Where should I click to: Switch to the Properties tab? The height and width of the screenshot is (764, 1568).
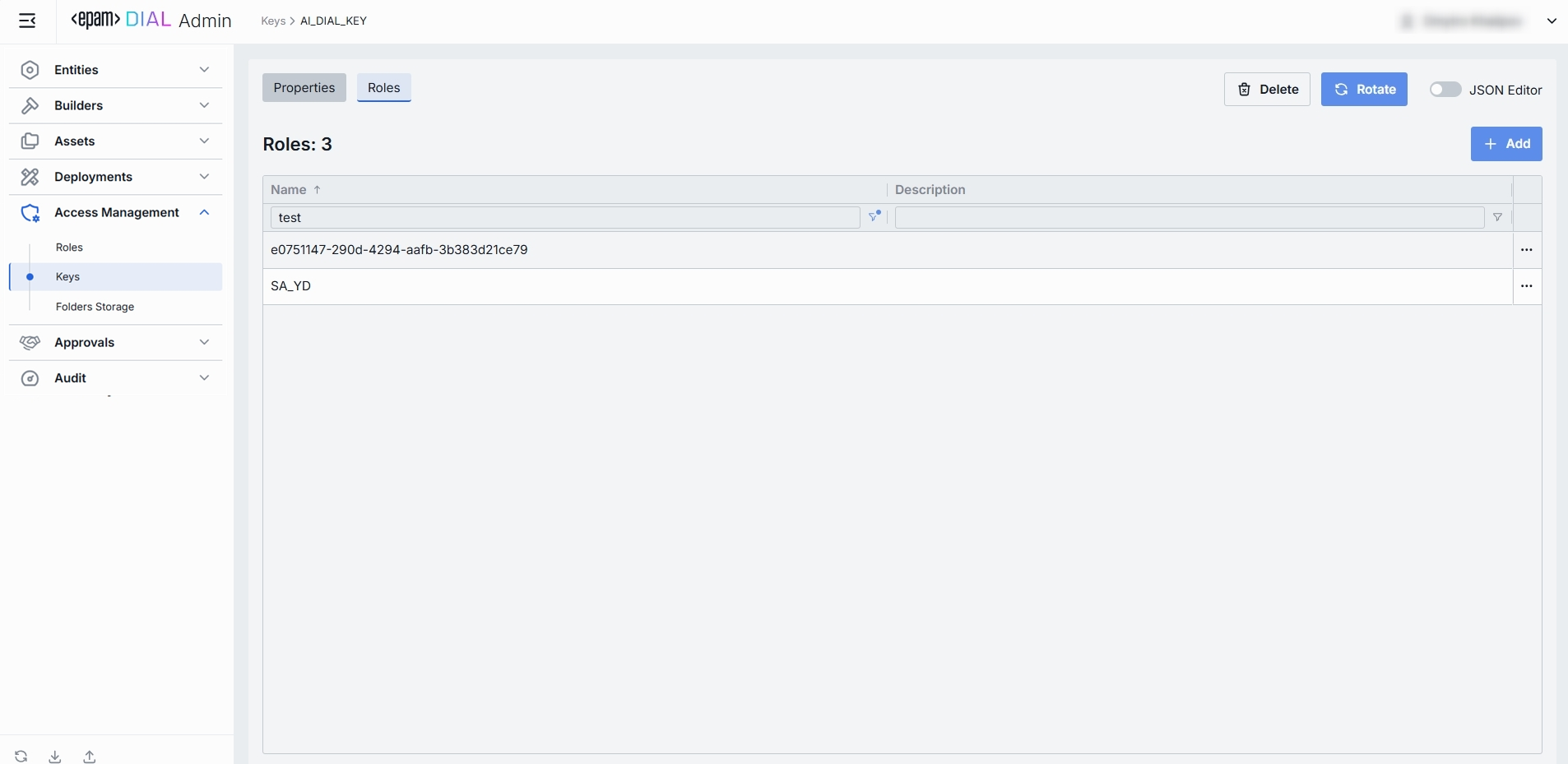(x=304, y=88)
